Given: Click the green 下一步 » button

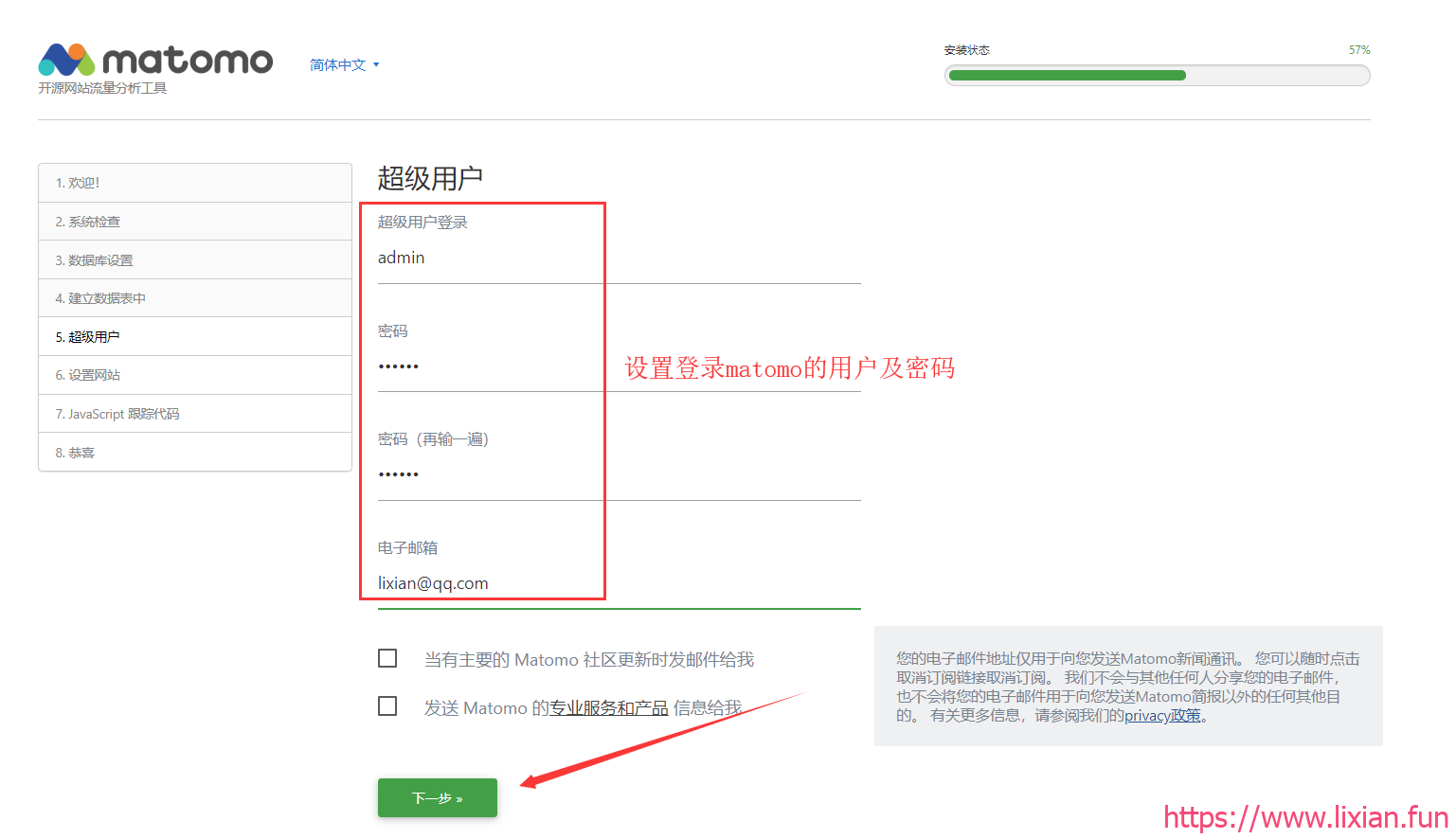Looking at the screenshot, I should click(x=438, y=798).
